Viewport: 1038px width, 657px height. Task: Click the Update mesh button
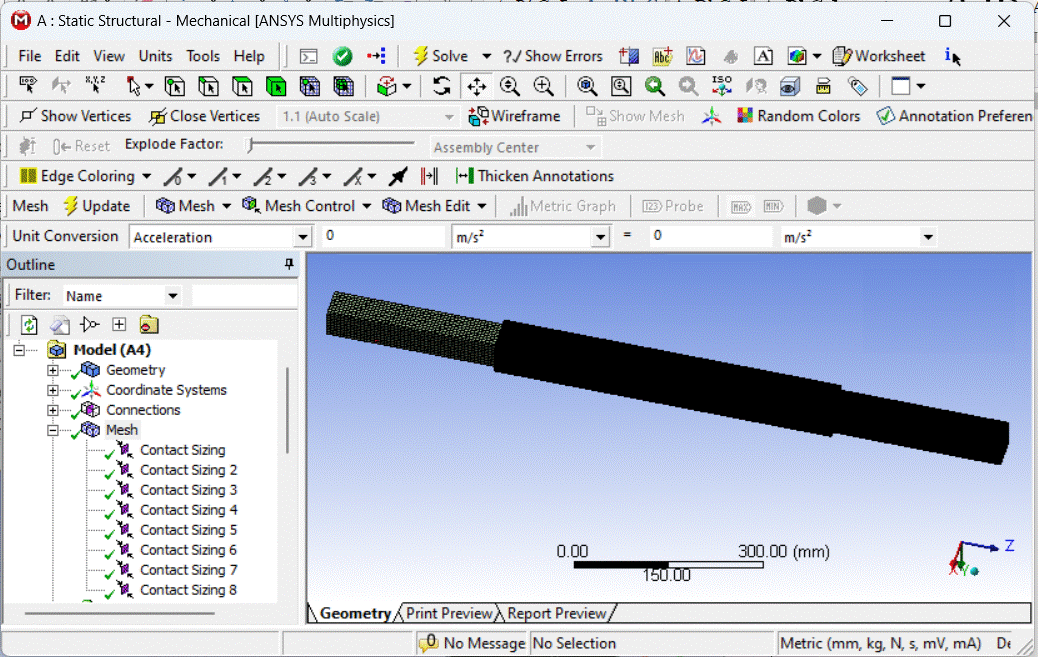[97, 206]
